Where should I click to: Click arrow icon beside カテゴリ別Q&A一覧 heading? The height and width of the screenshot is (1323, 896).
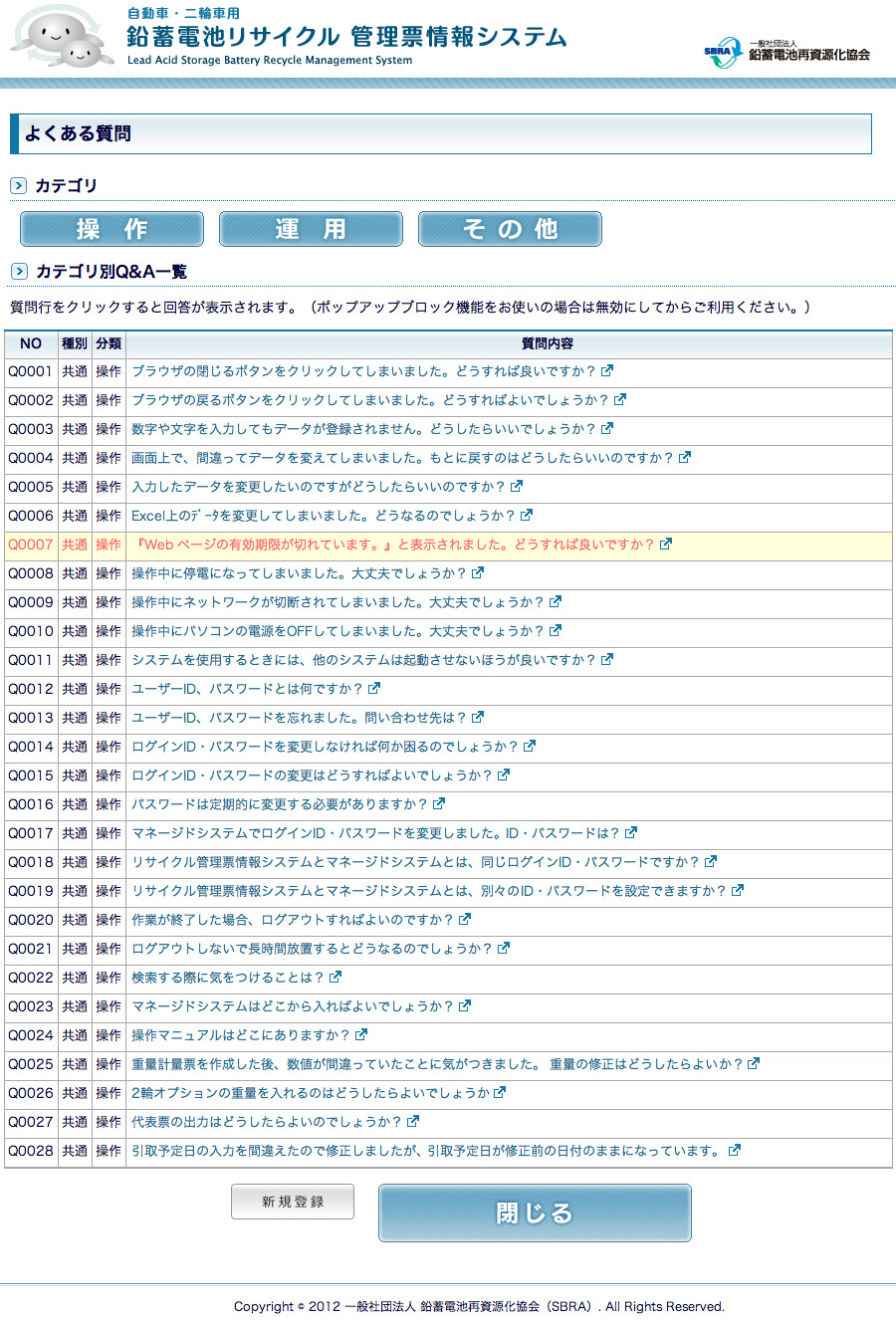coord(18,272)
